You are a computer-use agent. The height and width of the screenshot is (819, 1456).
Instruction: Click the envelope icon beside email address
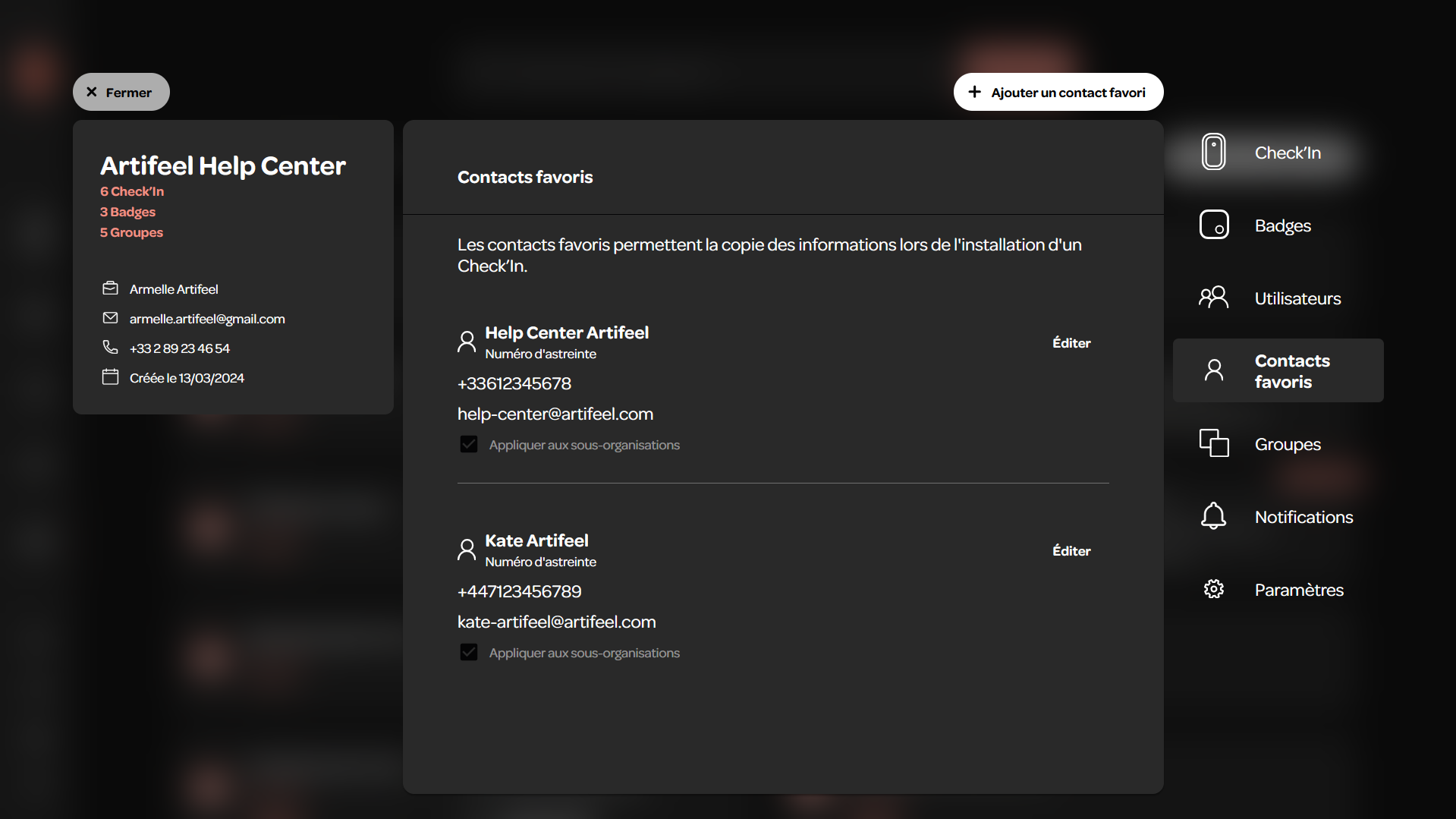click(110, 318)
